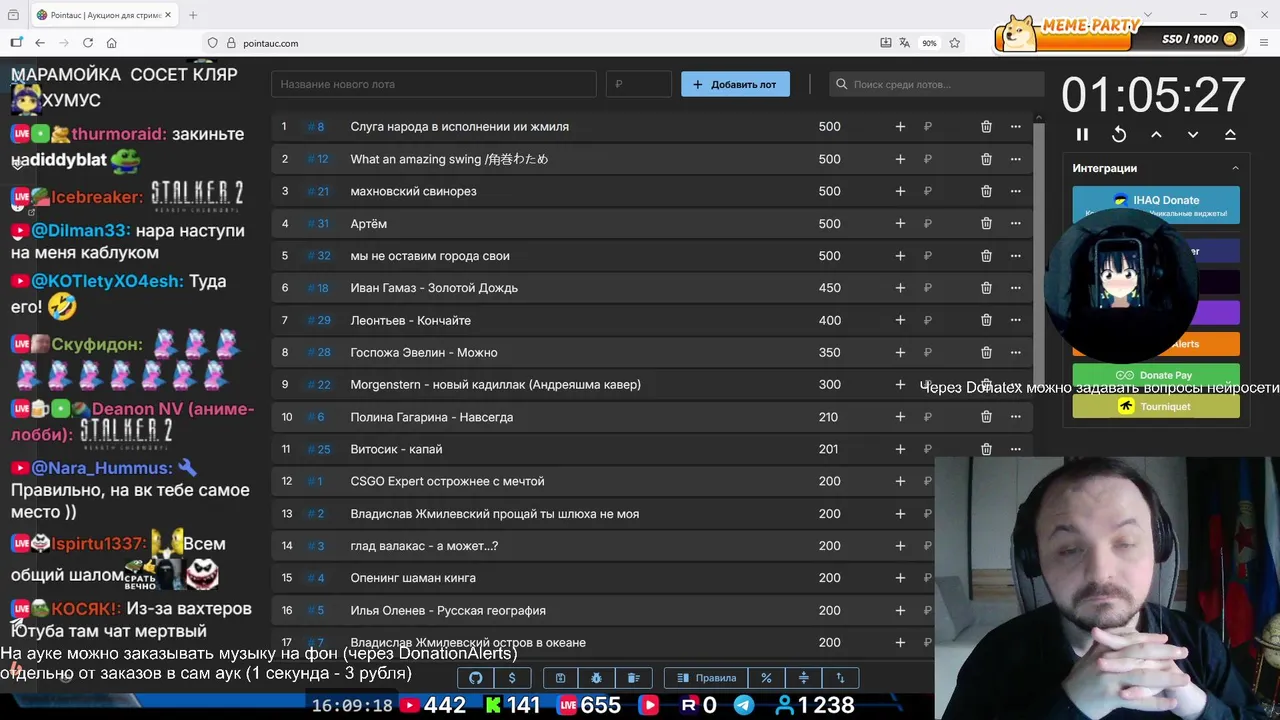Decrease timer using the down chevron

[1193, 134]
